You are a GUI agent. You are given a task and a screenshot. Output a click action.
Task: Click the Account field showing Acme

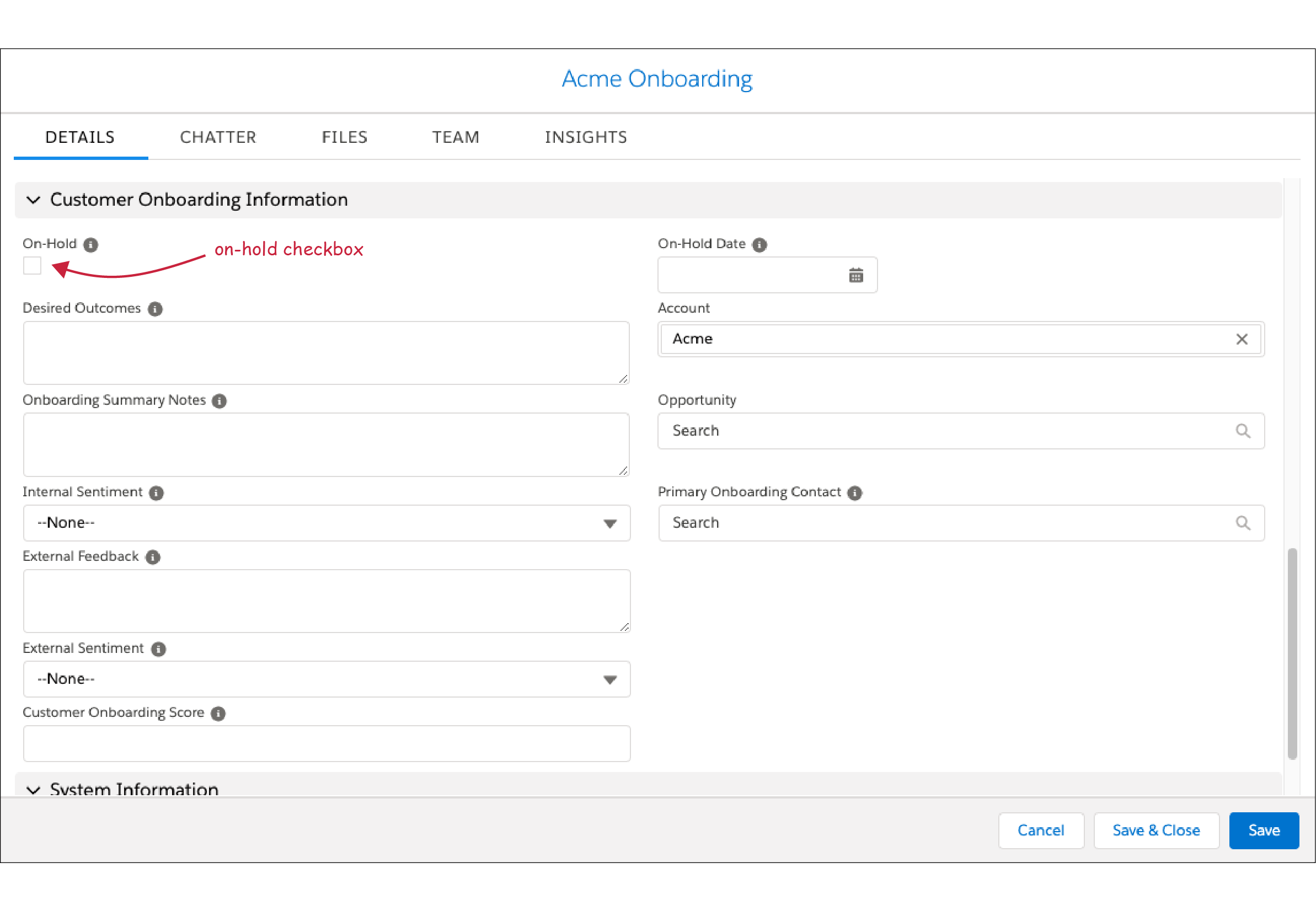tap(961, 340)
